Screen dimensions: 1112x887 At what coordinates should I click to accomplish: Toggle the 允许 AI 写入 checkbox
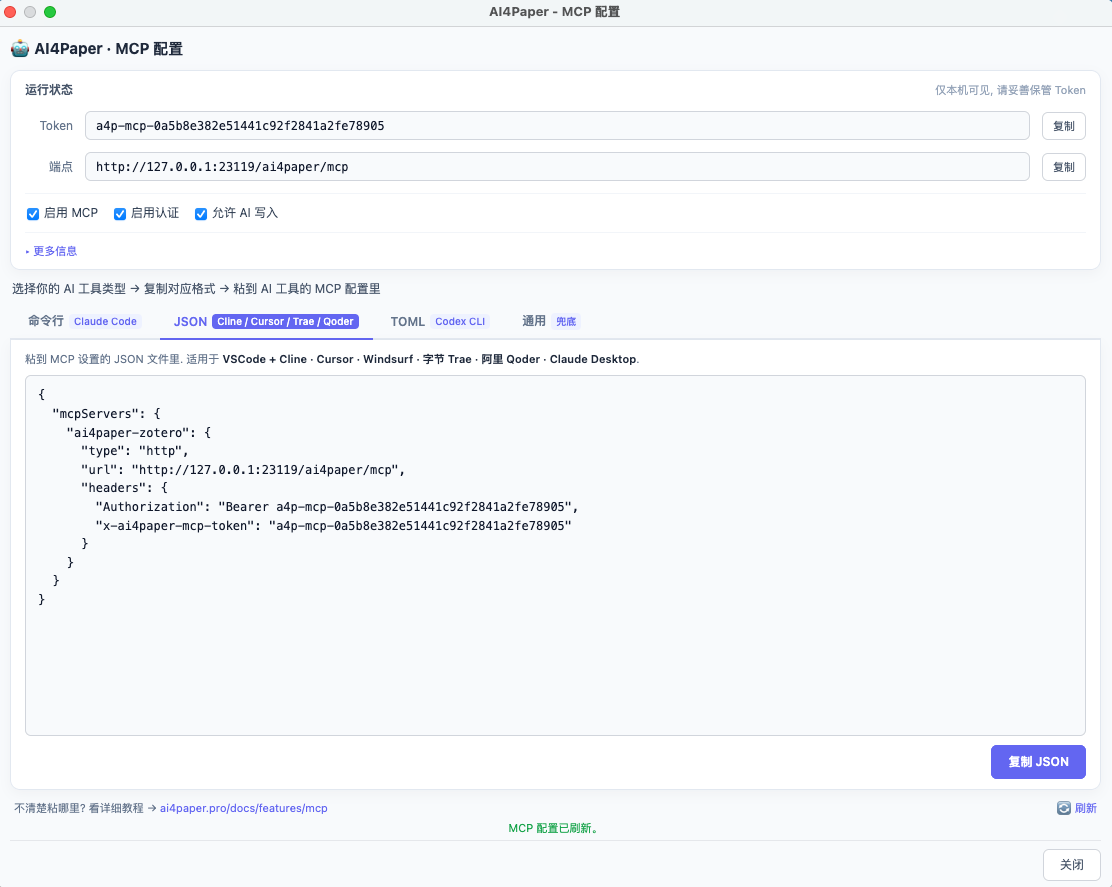click(x=201, y=214)
